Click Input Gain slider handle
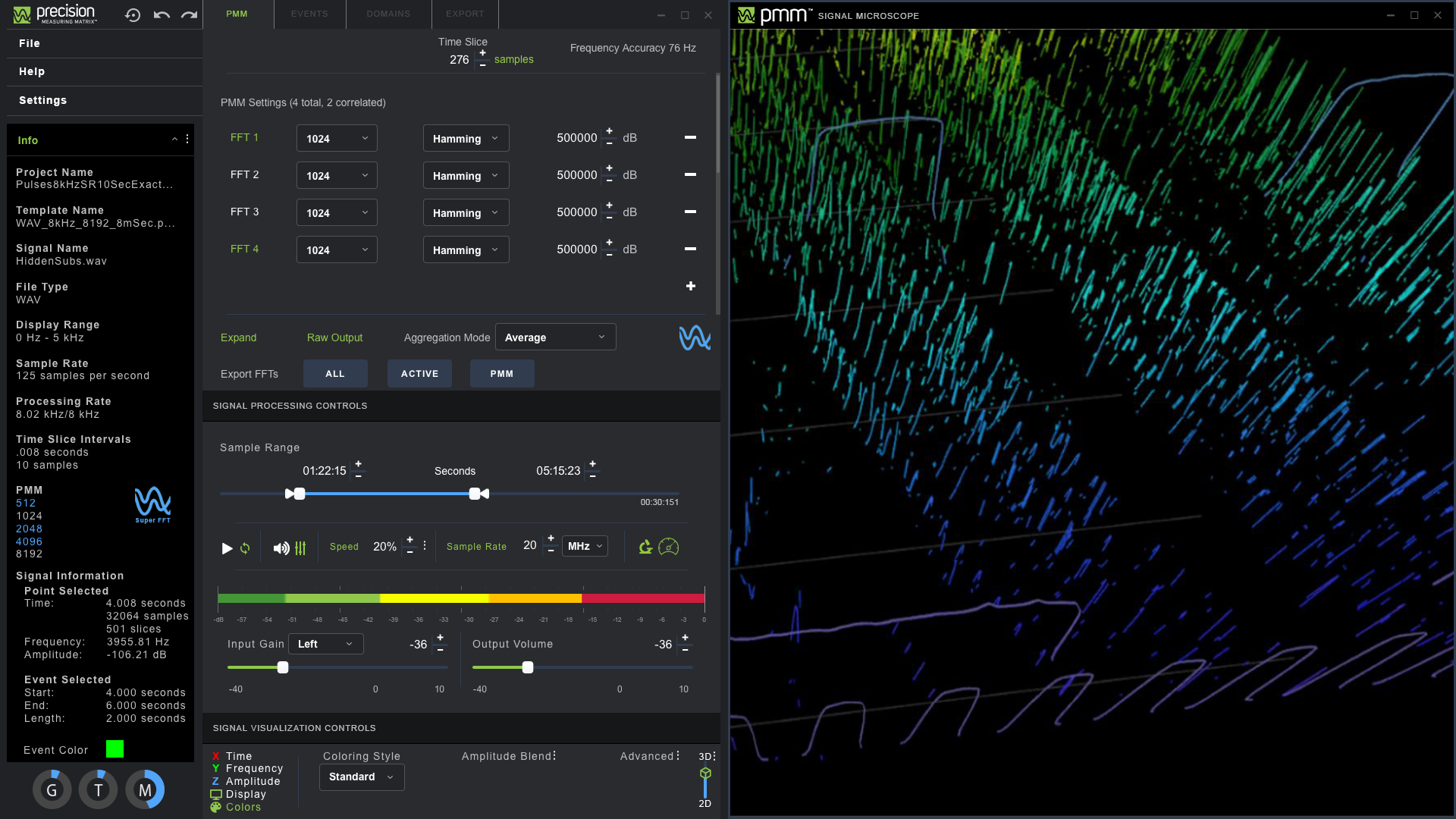The height and width of the screenshot is (819, 1456). pyautogui.click(x=283, y=667)
